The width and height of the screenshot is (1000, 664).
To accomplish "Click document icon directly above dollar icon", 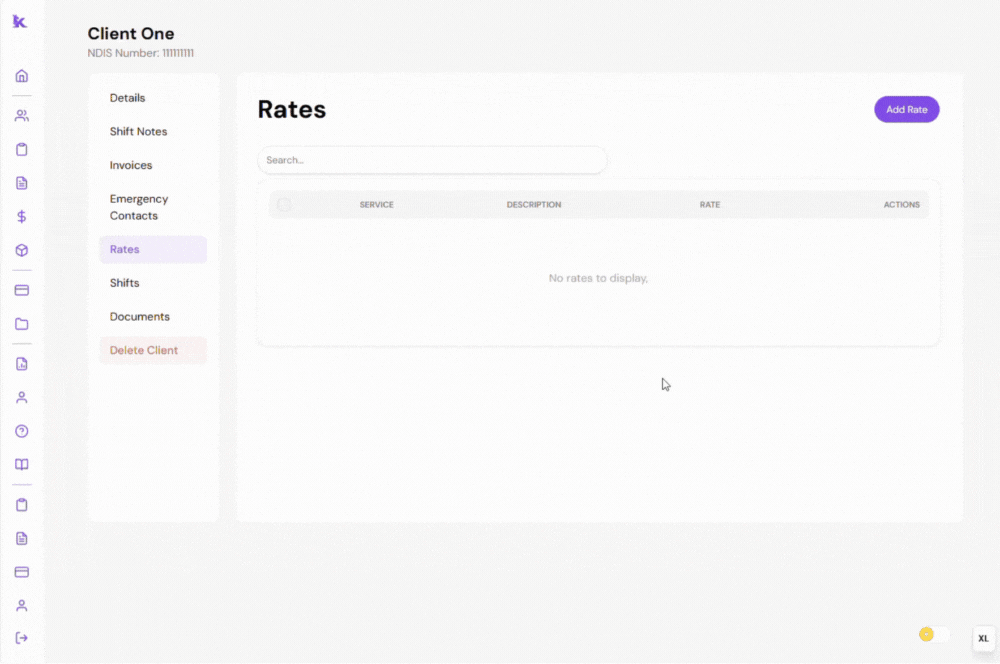I will 22,183.
